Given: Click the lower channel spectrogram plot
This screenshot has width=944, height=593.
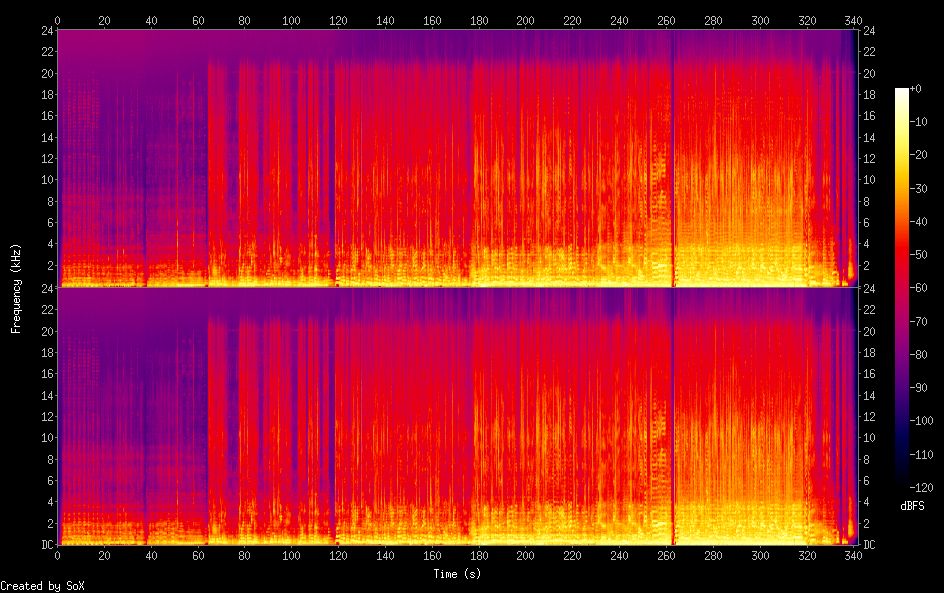Looking at the screenshot, I should (x=458, y=416).
